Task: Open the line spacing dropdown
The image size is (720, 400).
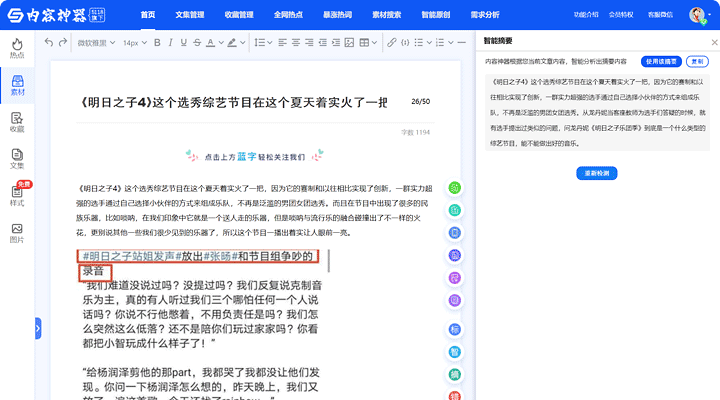Action: pyautogui.click(x=263, y=43)
